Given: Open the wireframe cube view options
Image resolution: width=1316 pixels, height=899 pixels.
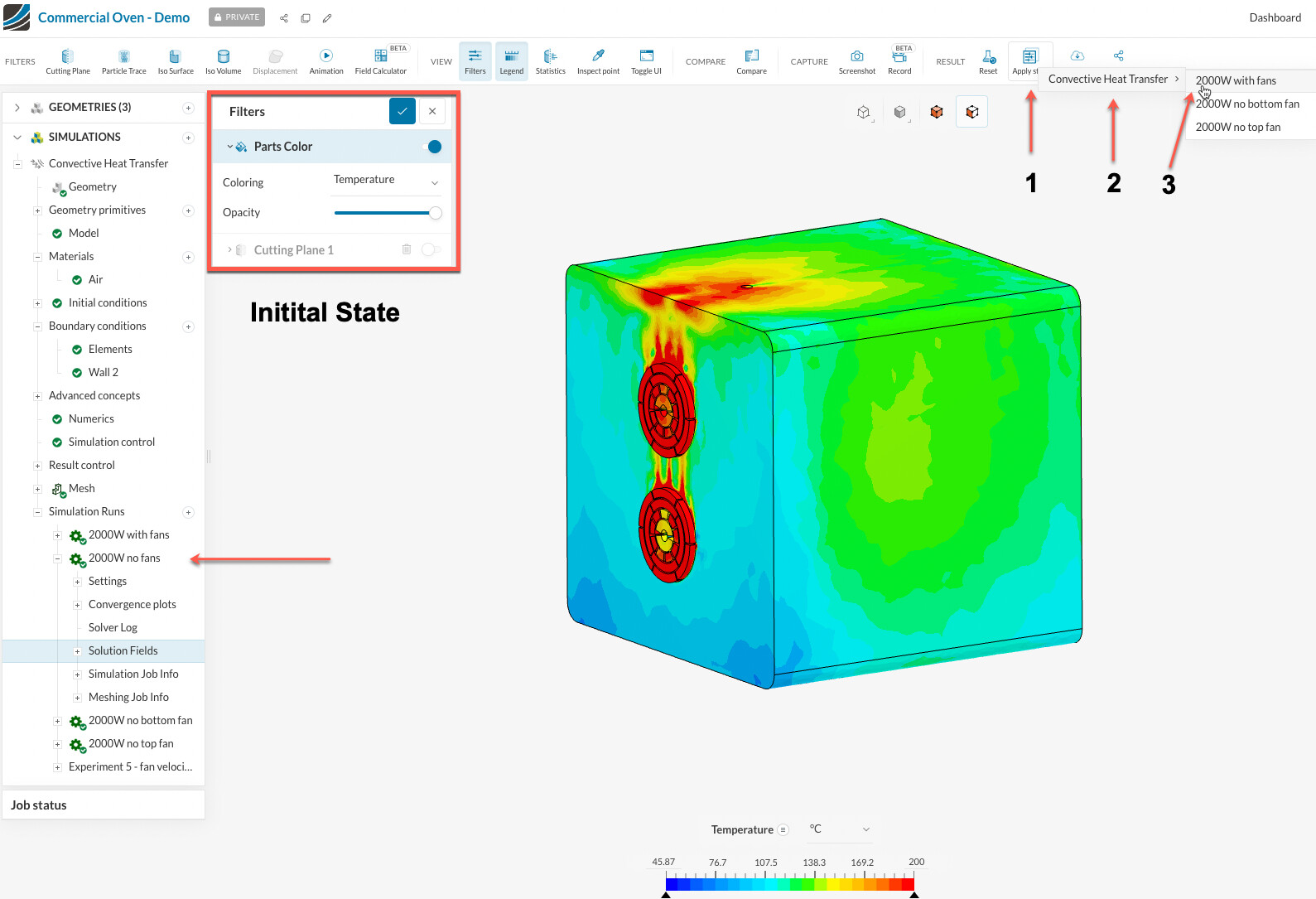Looking at the screenshot, I should pos(865,112).
